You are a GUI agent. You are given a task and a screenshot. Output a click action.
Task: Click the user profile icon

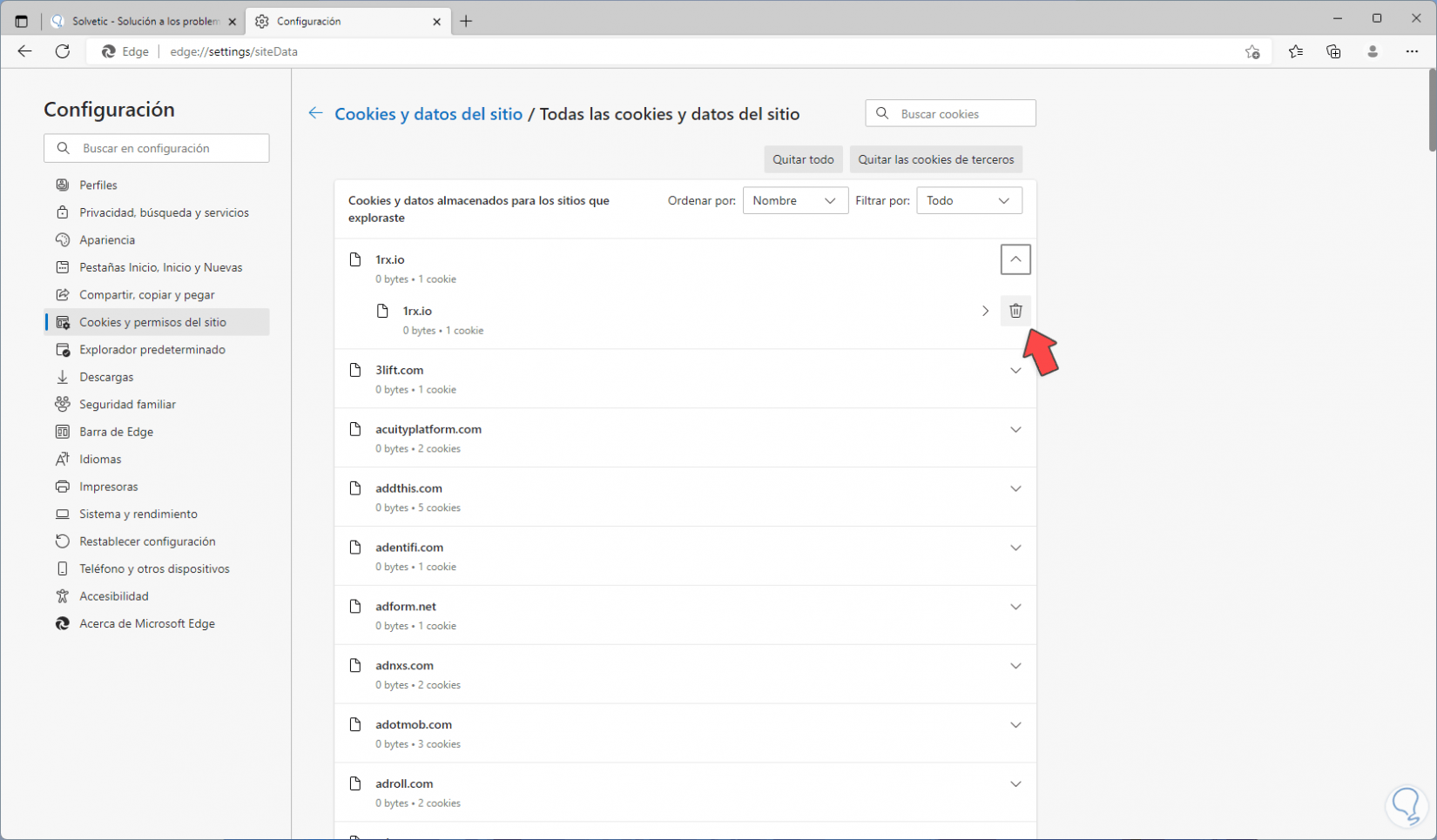(x=1373, y=51)
